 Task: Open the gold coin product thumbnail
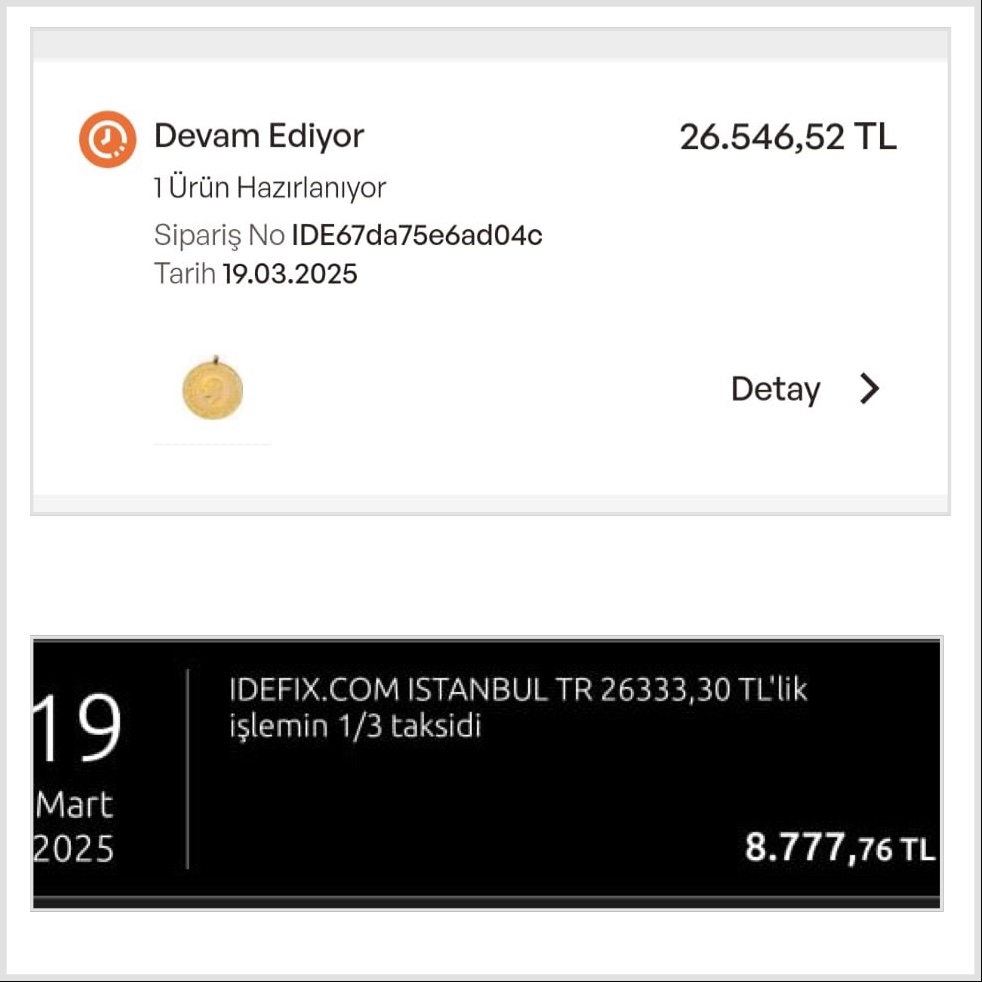[212, 388]
